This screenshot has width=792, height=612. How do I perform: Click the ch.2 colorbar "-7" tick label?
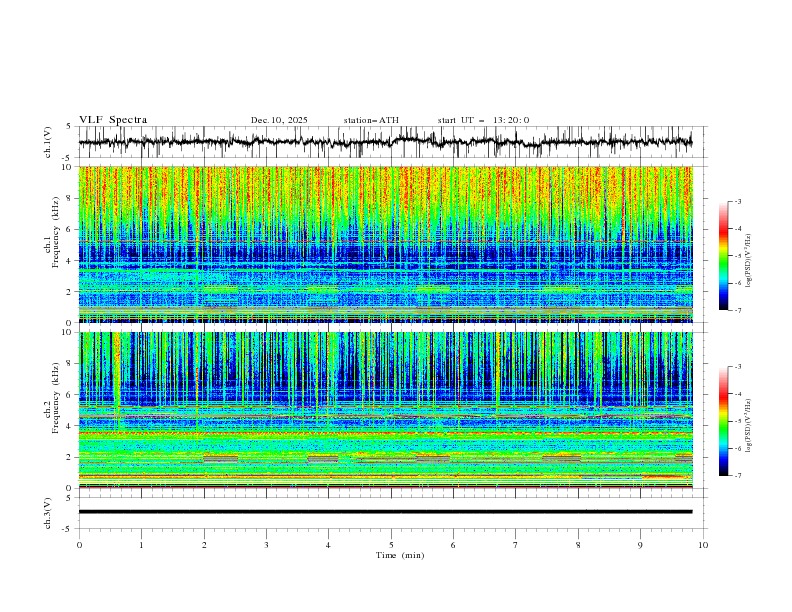(738, 475)
